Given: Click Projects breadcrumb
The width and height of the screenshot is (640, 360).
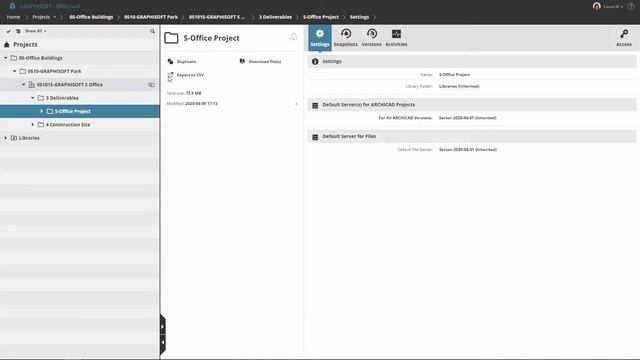Looking at the screenshot, I should [41, 17].
